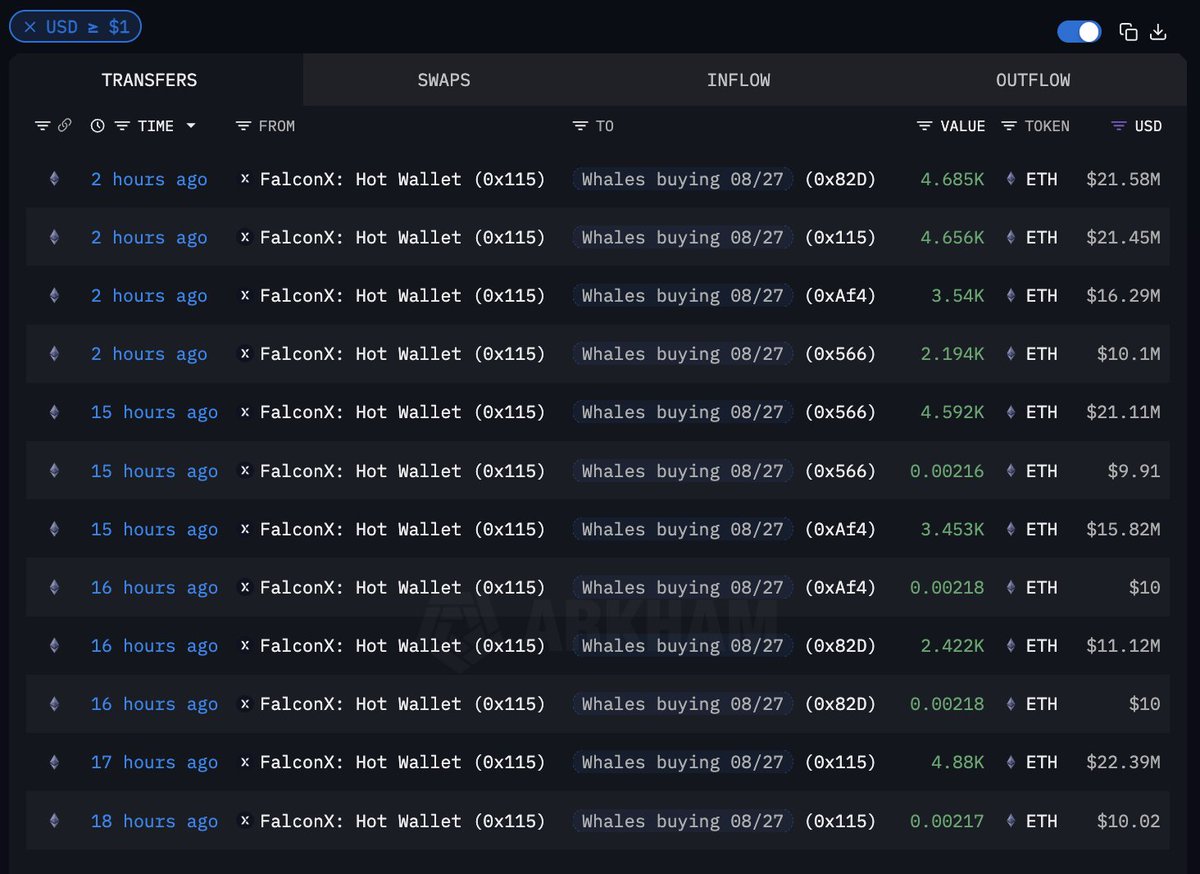
Task: Click ETH token icon in $21.58M row
Action: tap(1010, 179)
